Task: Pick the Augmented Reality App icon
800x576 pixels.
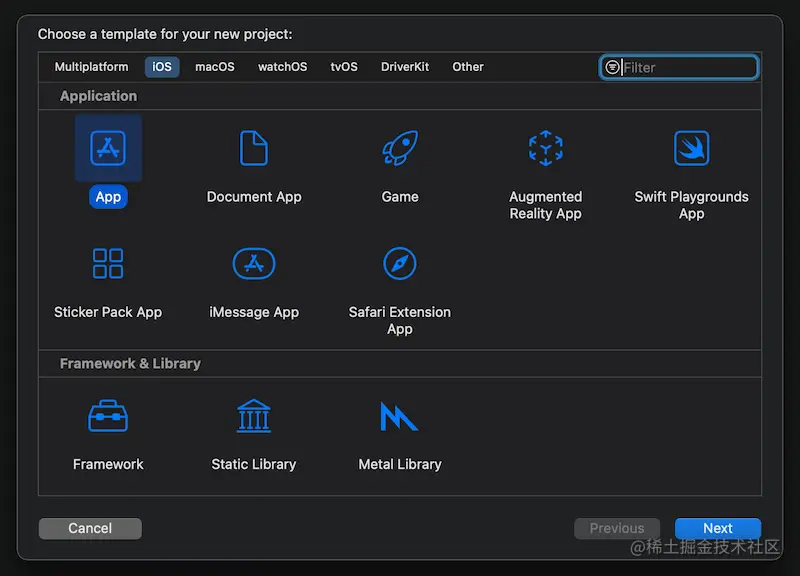Action: point(545,148)
